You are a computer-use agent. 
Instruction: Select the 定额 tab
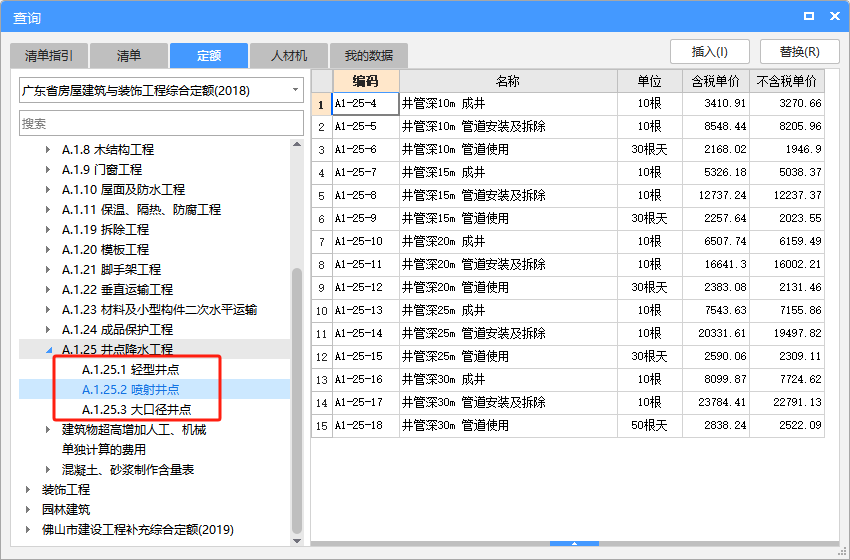click(209, 55)
